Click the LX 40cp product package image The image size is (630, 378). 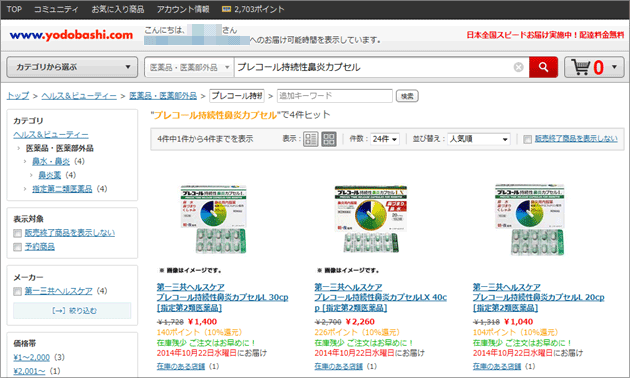(371, 219)
